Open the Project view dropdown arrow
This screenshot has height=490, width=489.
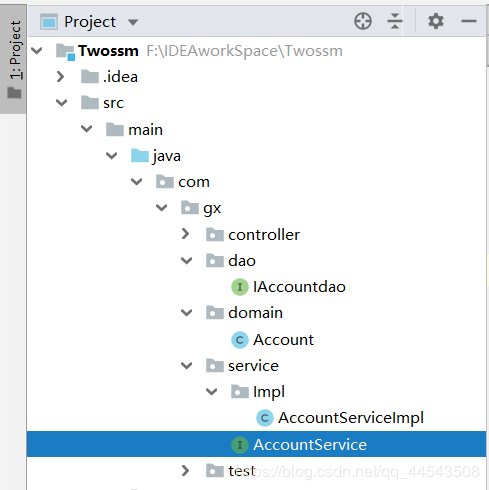tap(133, 22)
